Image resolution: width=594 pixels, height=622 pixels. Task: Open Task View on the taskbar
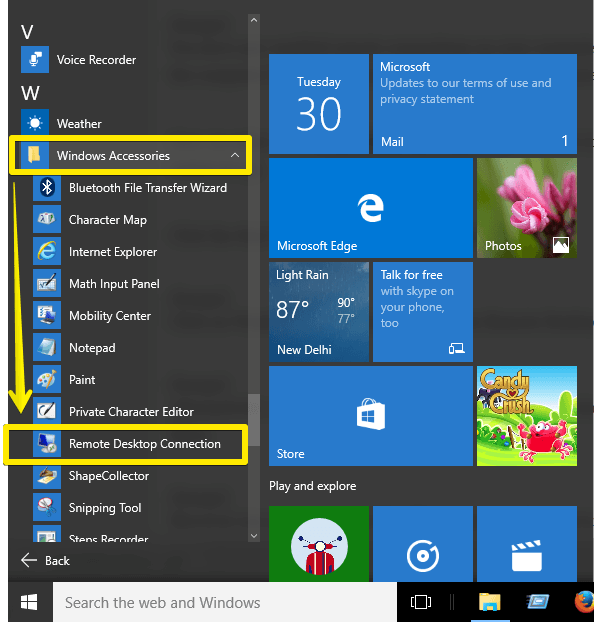pyautogui.click(x=421, y=602)
